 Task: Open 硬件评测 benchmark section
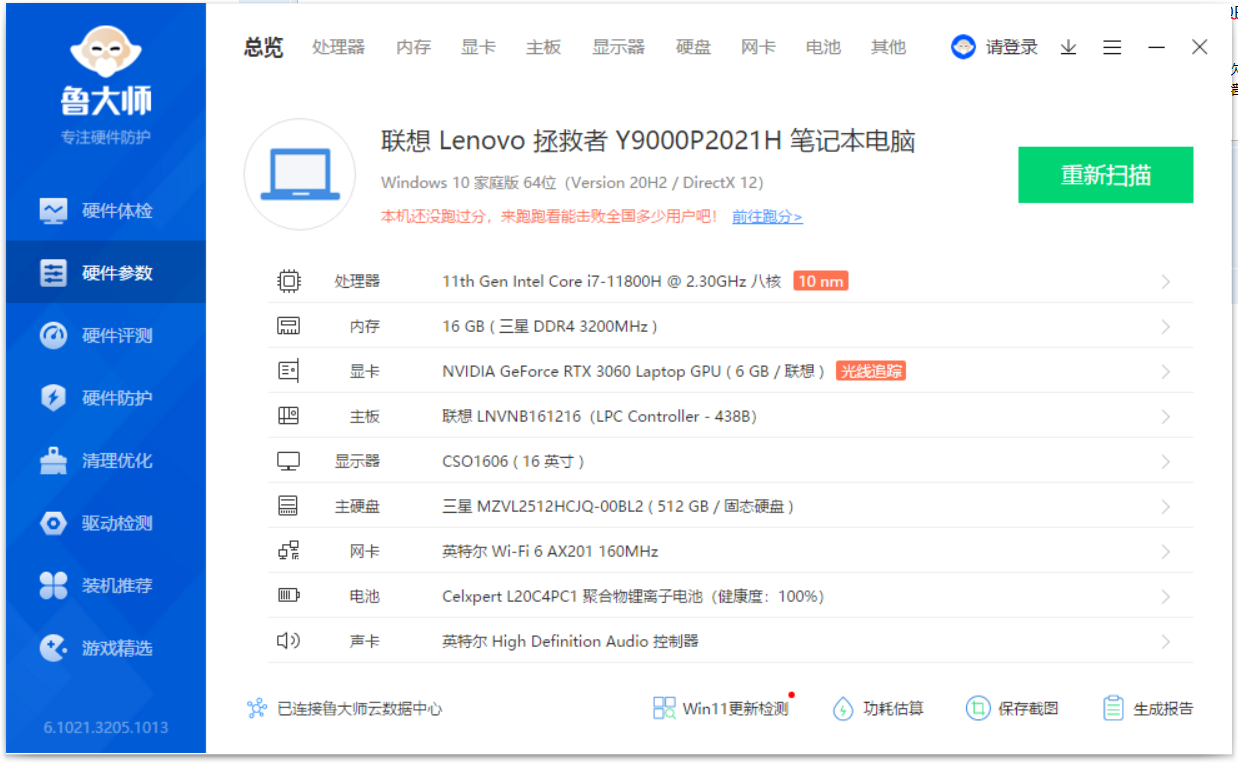[106, 336]
